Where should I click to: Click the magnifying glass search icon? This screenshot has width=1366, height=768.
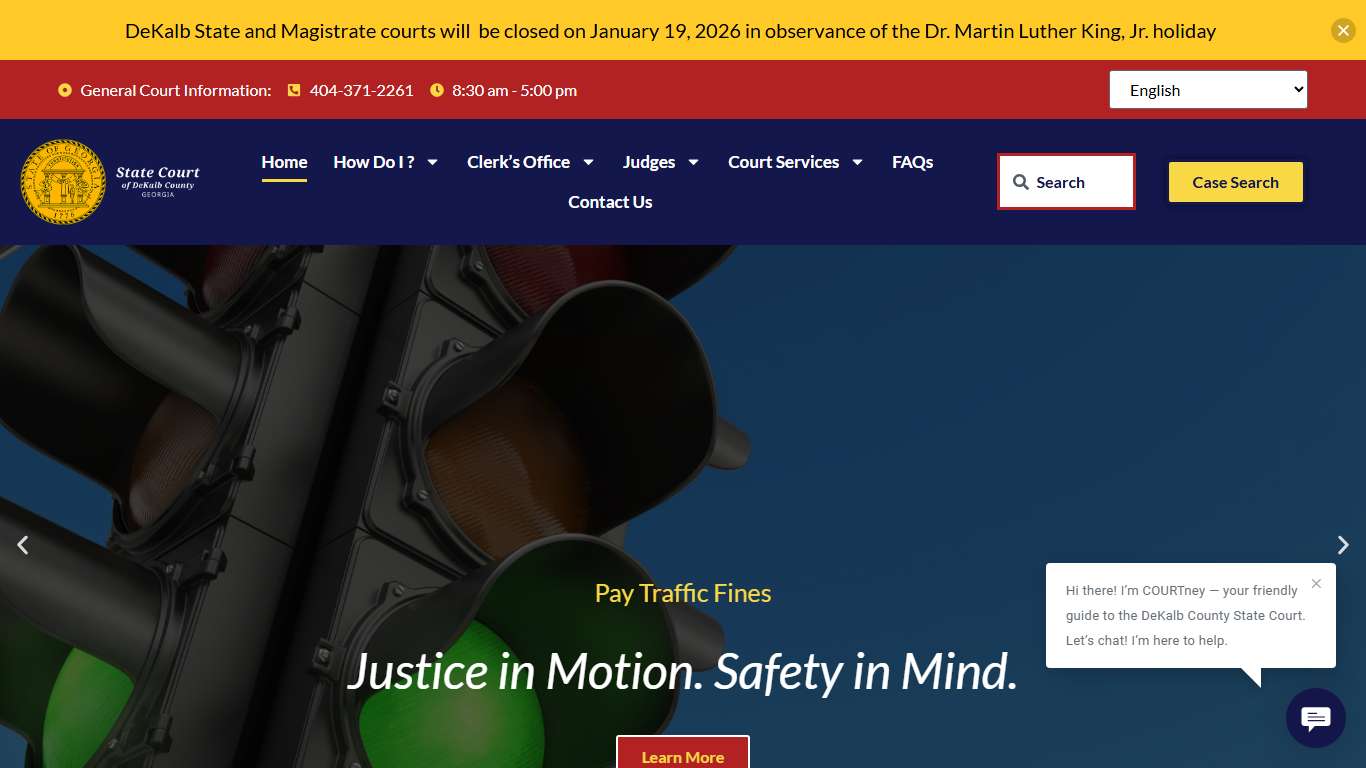pos(1020,182)
